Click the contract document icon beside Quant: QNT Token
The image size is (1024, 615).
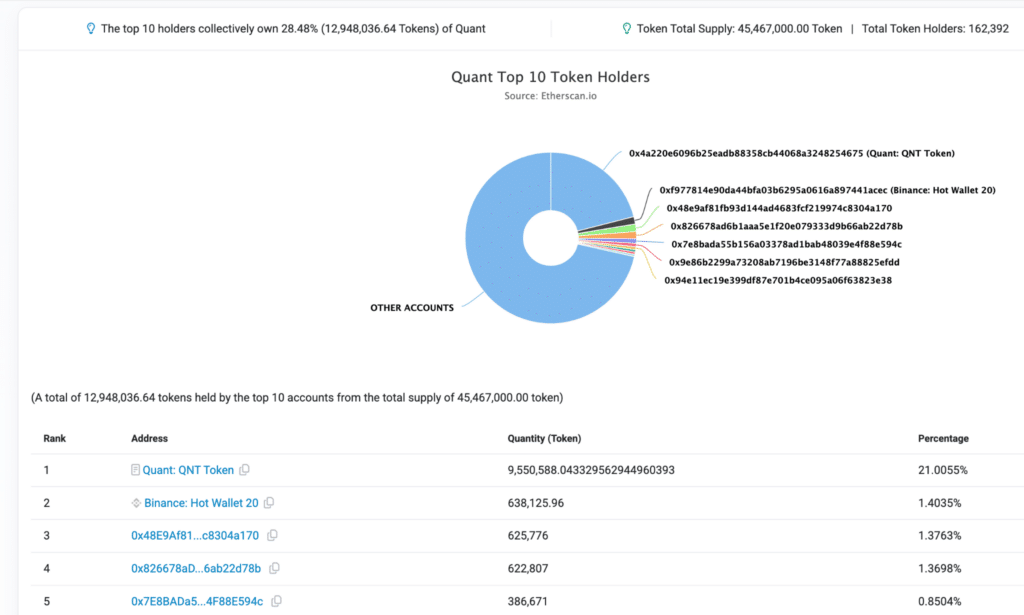point(135,470)
